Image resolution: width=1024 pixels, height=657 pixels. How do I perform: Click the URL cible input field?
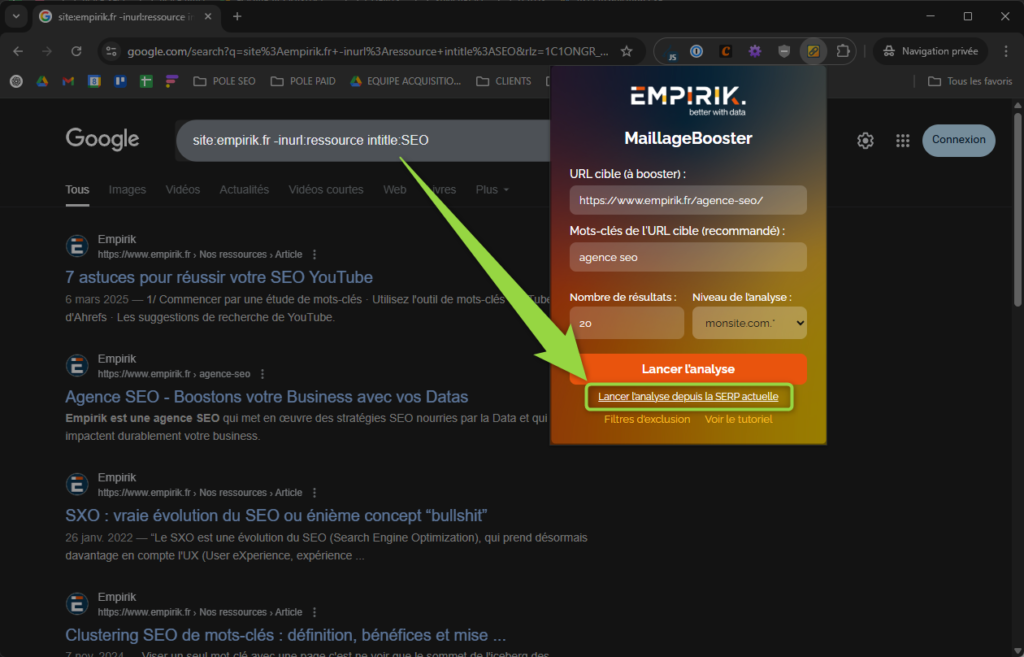pos(688,200)
